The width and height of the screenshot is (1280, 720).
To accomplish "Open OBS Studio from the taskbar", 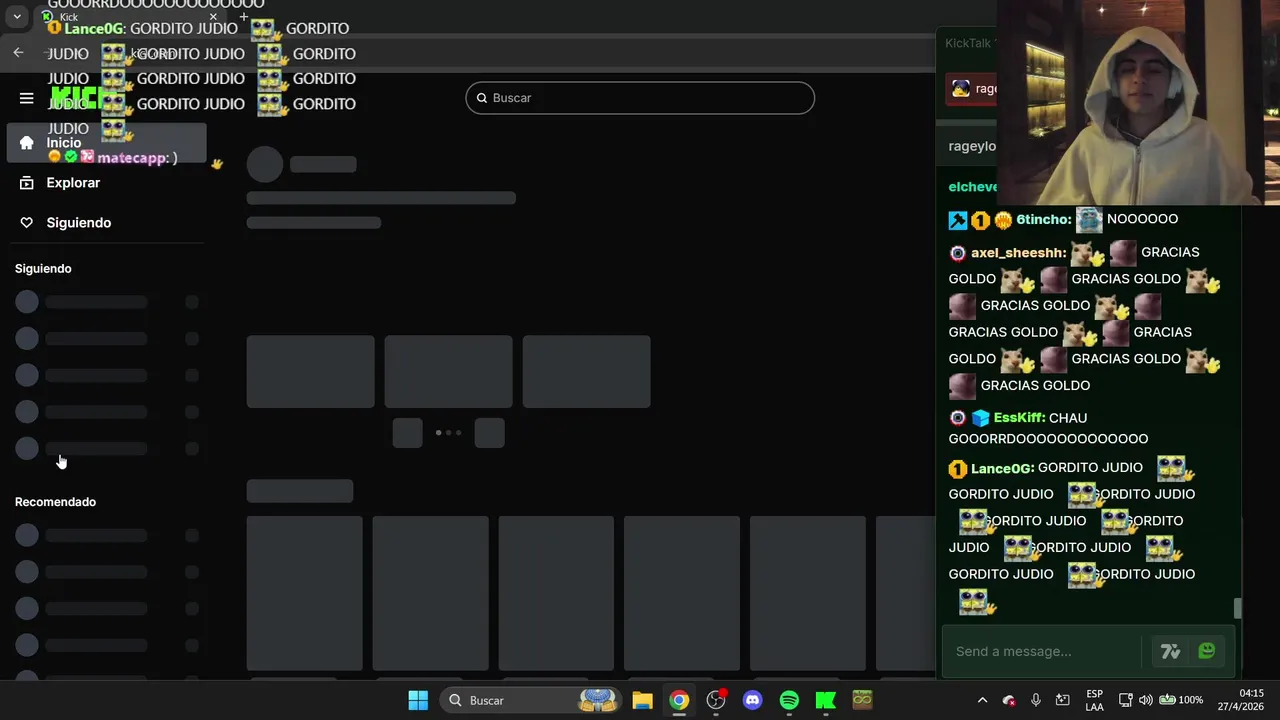I will tap(716, 700).
